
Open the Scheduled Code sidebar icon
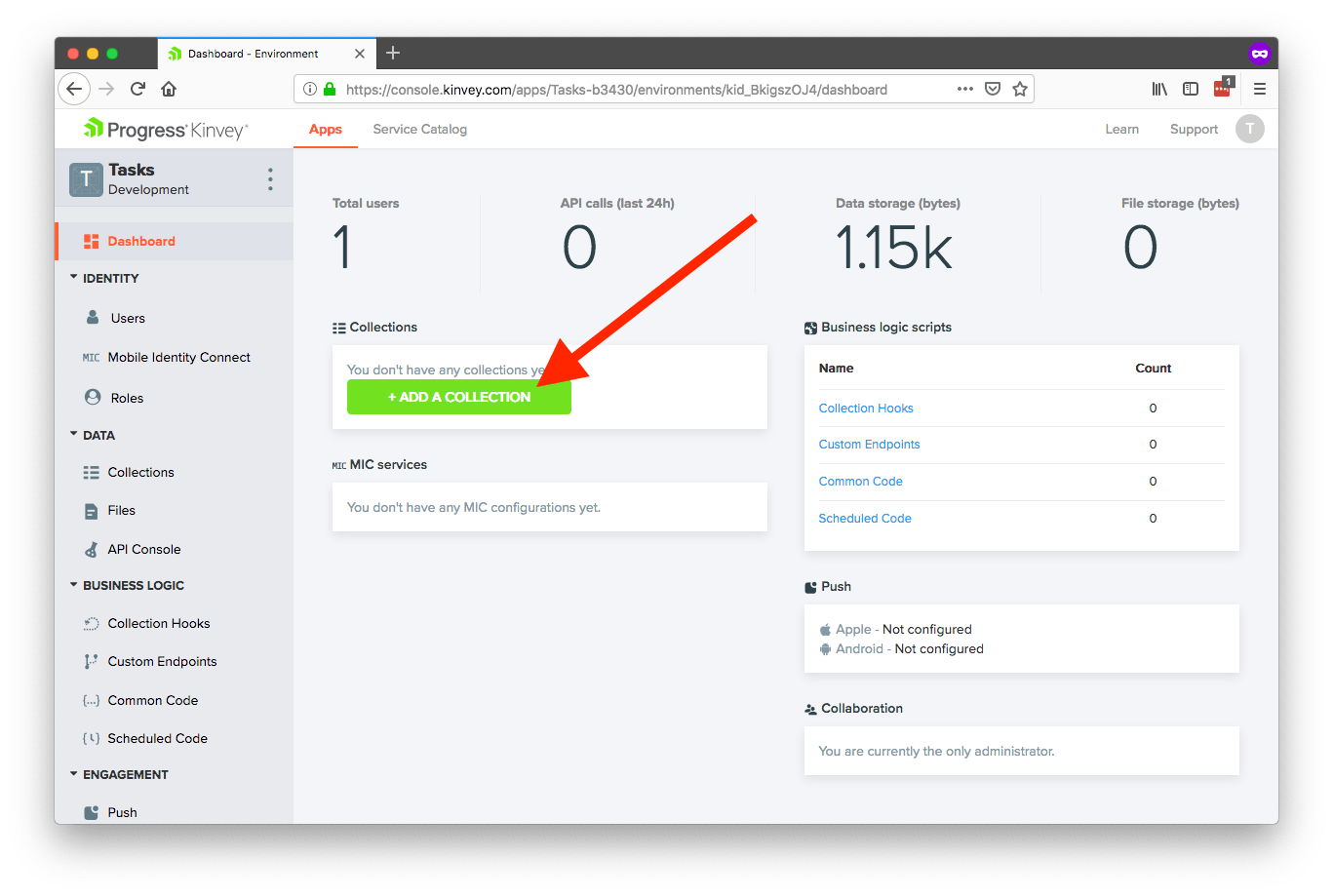[92, 739]
